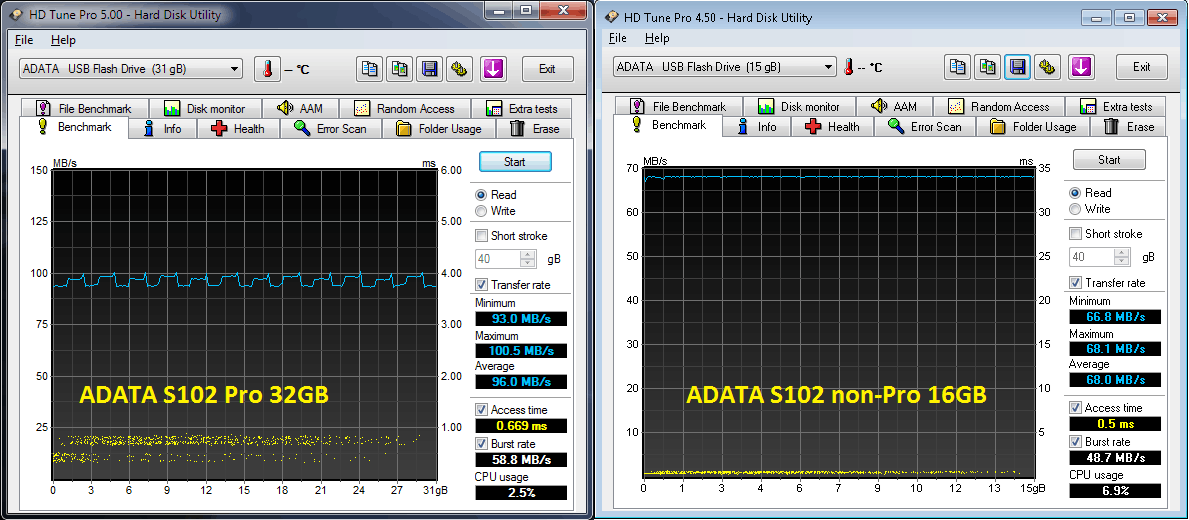The height and width of the screenshot is (520, 1189).
Task: Click purple down-arrow icon in HD Tune Pro 5.00
Action: [x=493, y=69]
